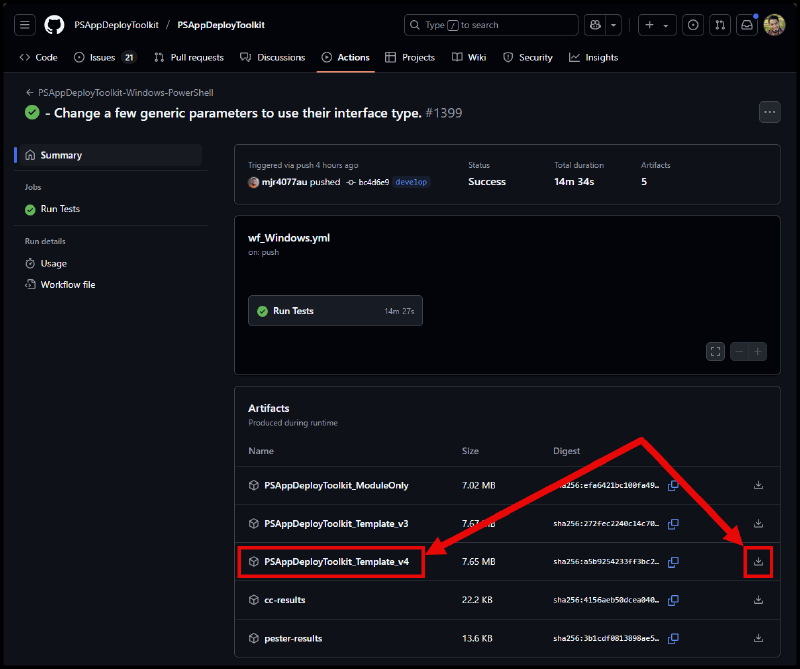
Task: Download the pester-results artifact
Action: click(x=758, y=638)
